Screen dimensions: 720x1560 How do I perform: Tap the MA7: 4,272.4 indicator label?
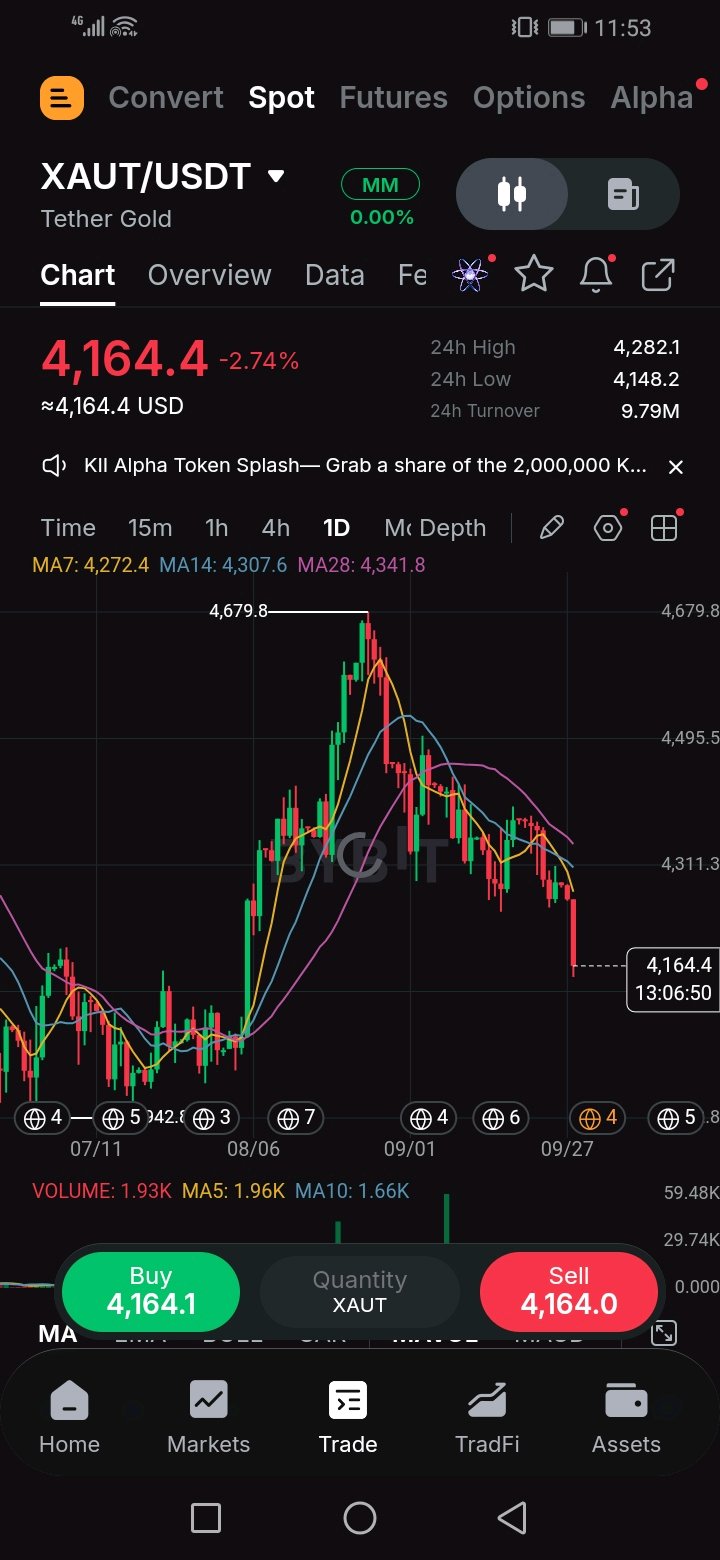tap(91, 565)
